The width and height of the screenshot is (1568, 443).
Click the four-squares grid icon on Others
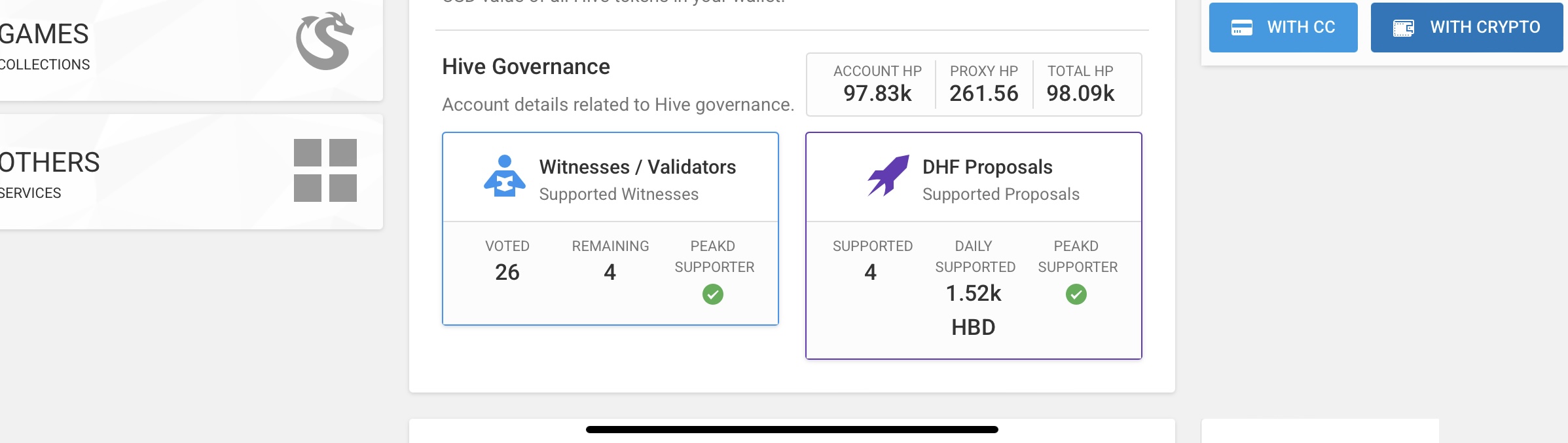[x=325, y=170]
